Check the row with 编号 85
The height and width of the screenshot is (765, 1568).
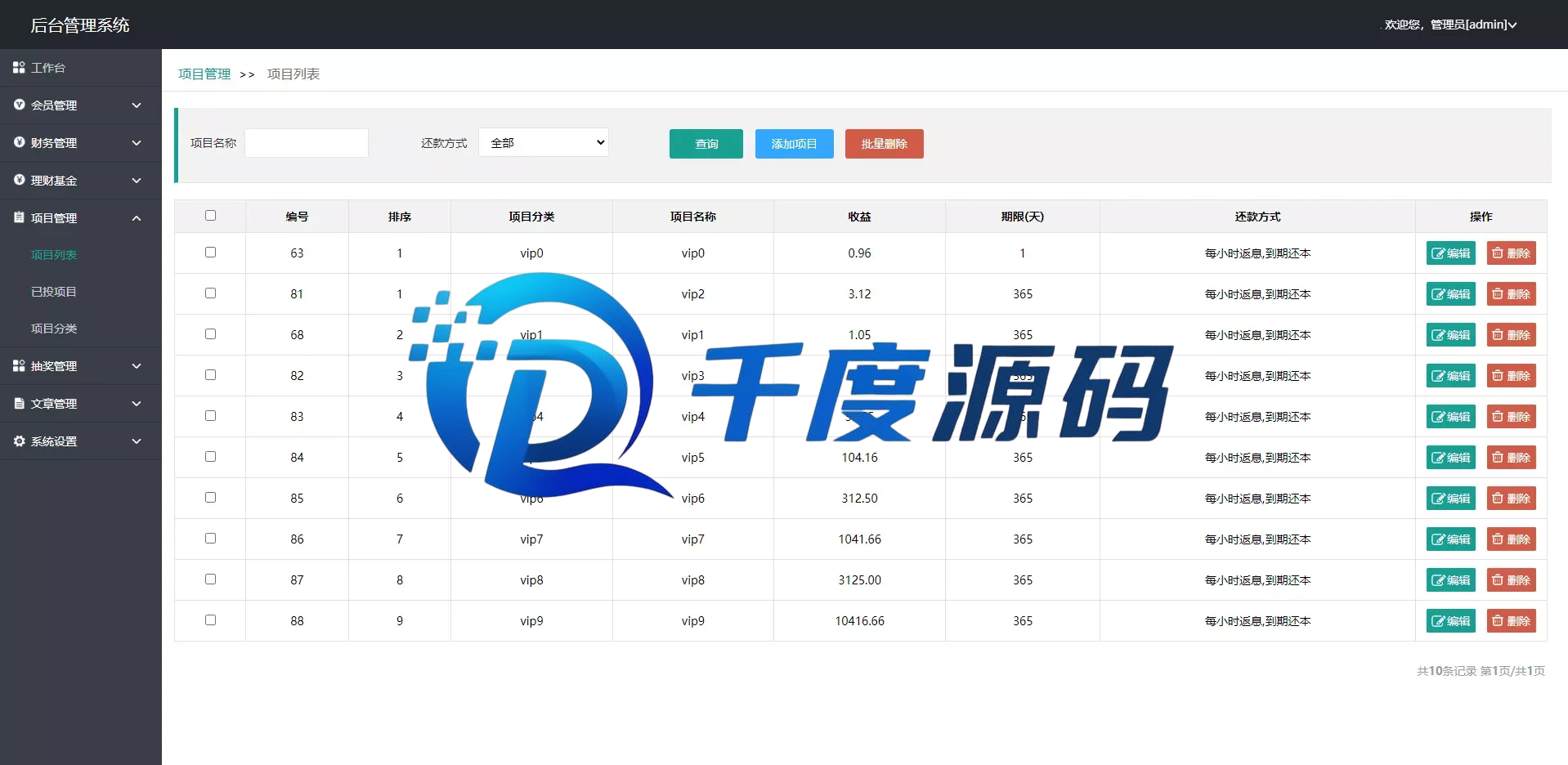tap(210, 498)
